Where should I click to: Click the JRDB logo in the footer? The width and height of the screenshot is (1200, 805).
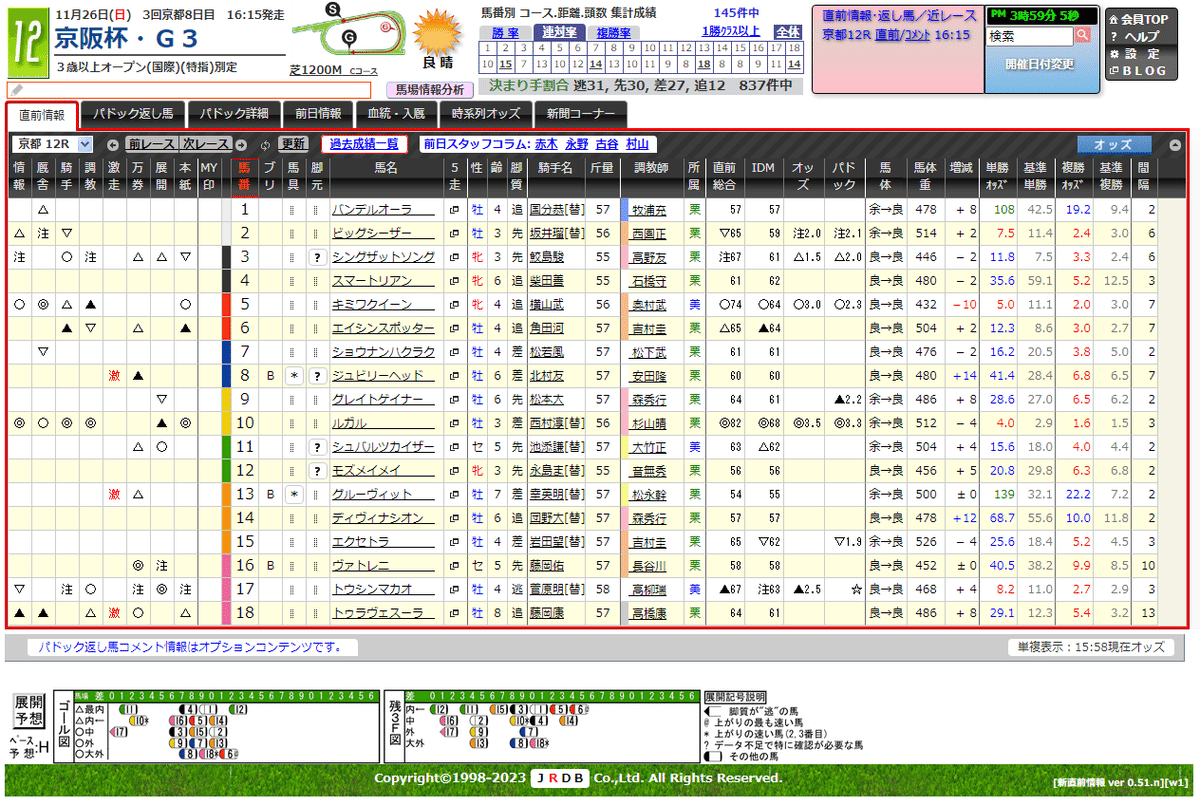[x=560, y=778]
